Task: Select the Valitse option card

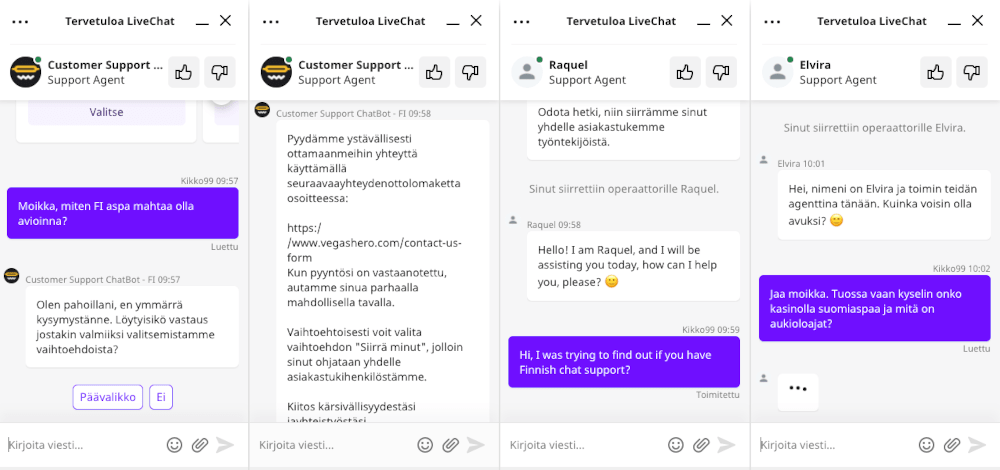Action: (x=107, y=112)
